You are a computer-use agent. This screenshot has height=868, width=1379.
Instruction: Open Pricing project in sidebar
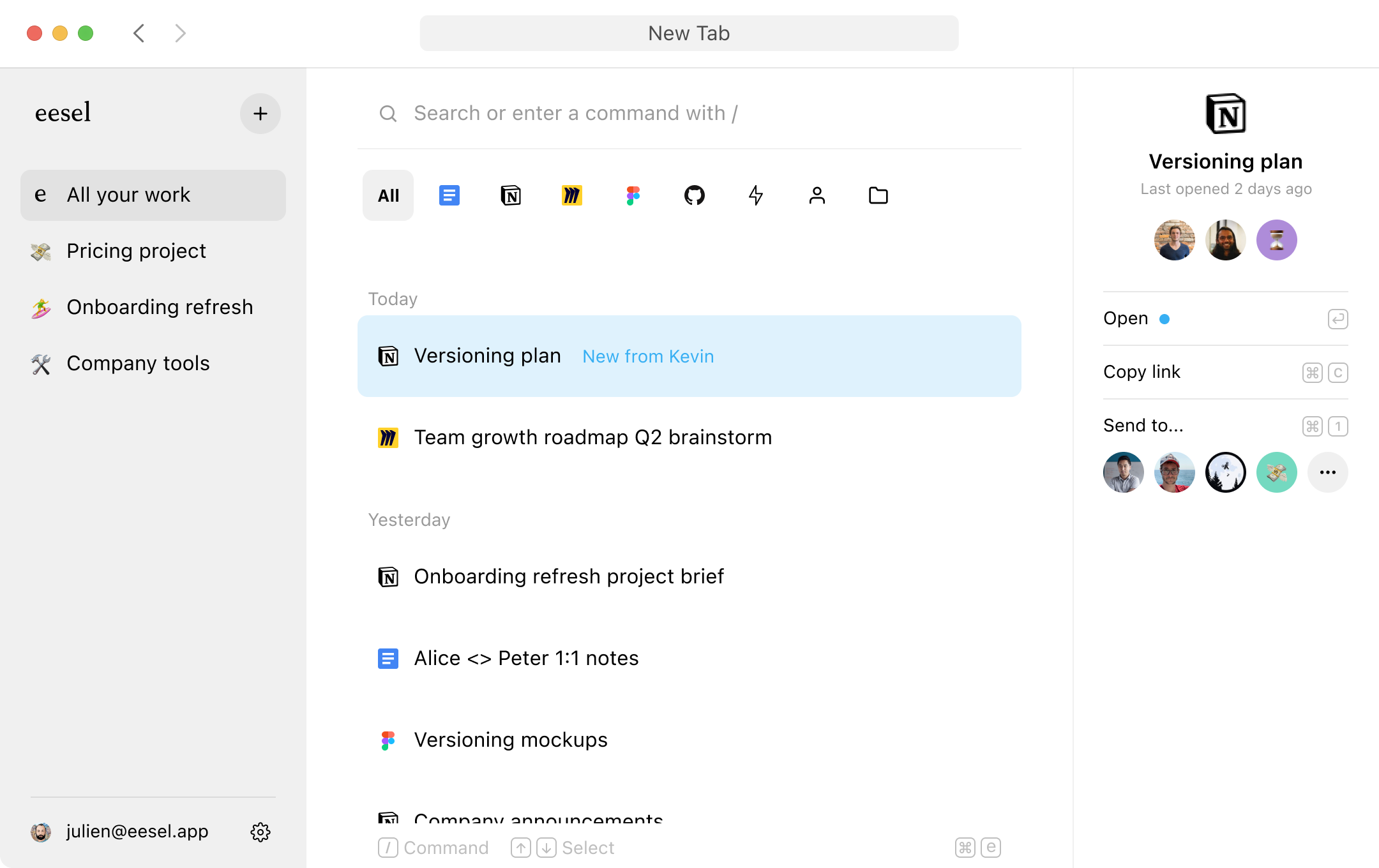[x=153, y=251]
